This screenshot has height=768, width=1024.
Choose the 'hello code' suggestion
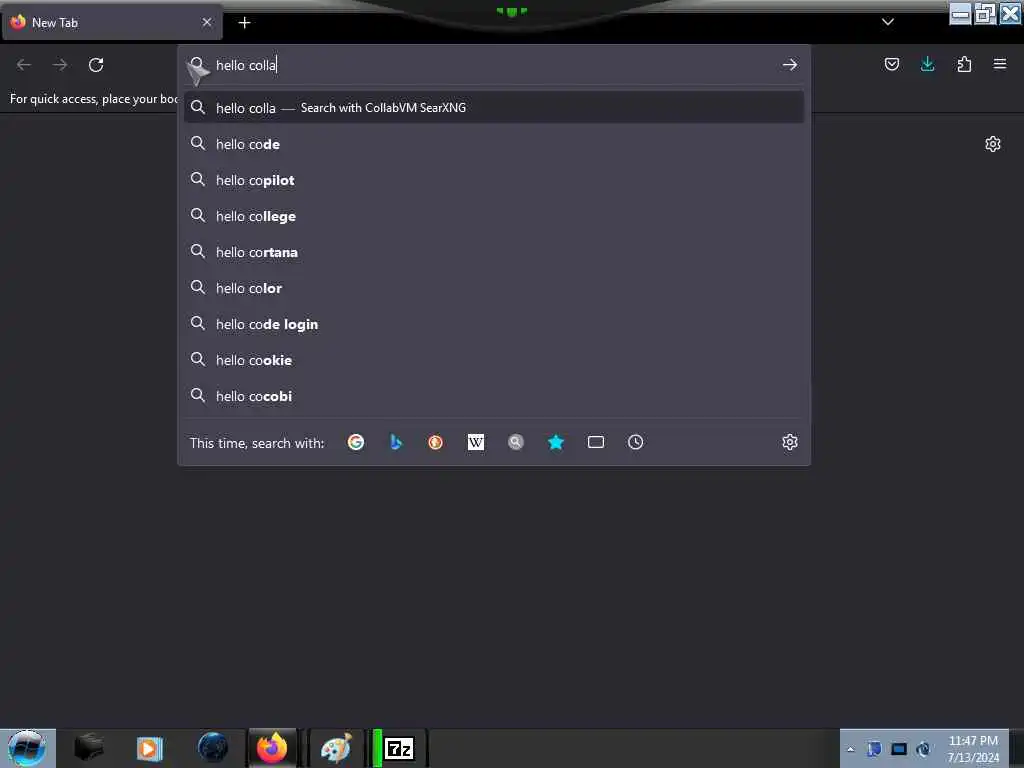tap(494, 144)
